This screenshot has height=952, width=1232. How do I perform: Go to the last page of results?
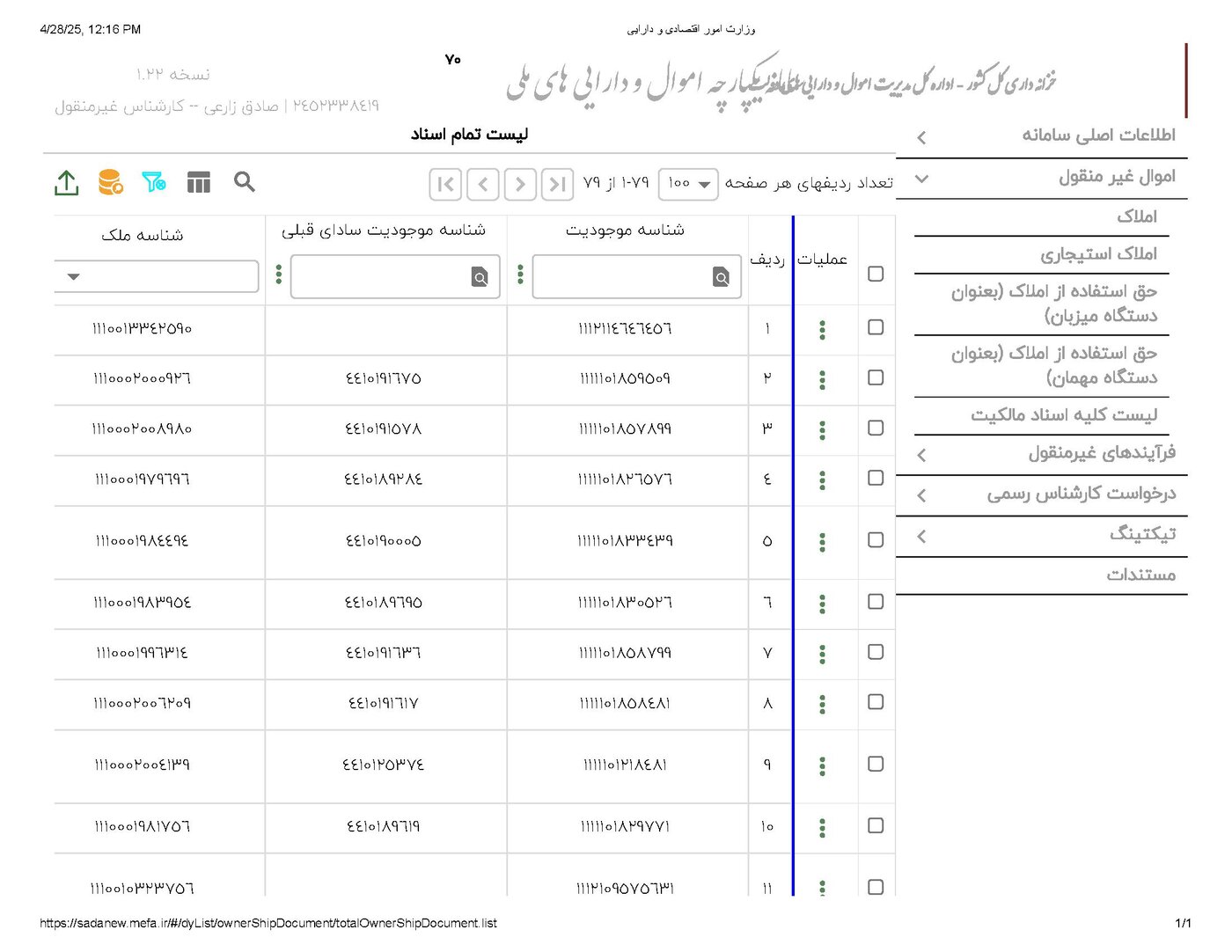(x=445, y=184)
